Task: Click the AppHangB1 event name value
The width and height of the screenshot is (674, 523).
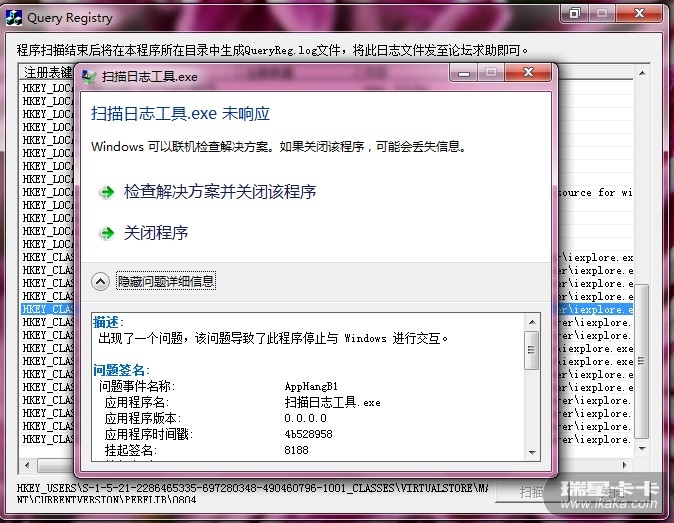Action: (x=311, y=386)
